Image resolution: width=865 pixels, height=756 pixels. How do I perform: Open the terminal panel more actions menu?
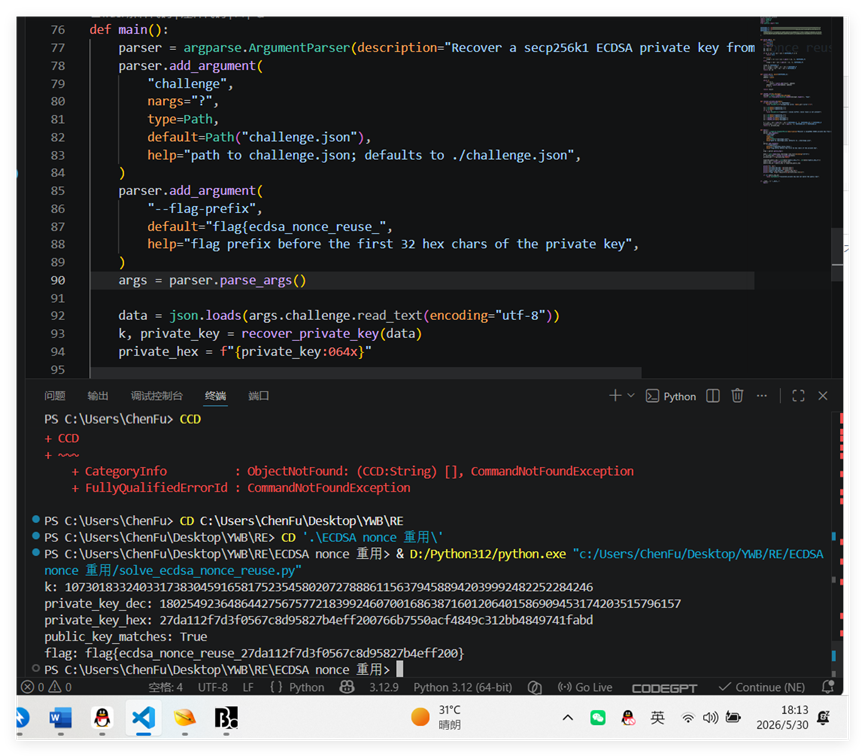[762, 396]
